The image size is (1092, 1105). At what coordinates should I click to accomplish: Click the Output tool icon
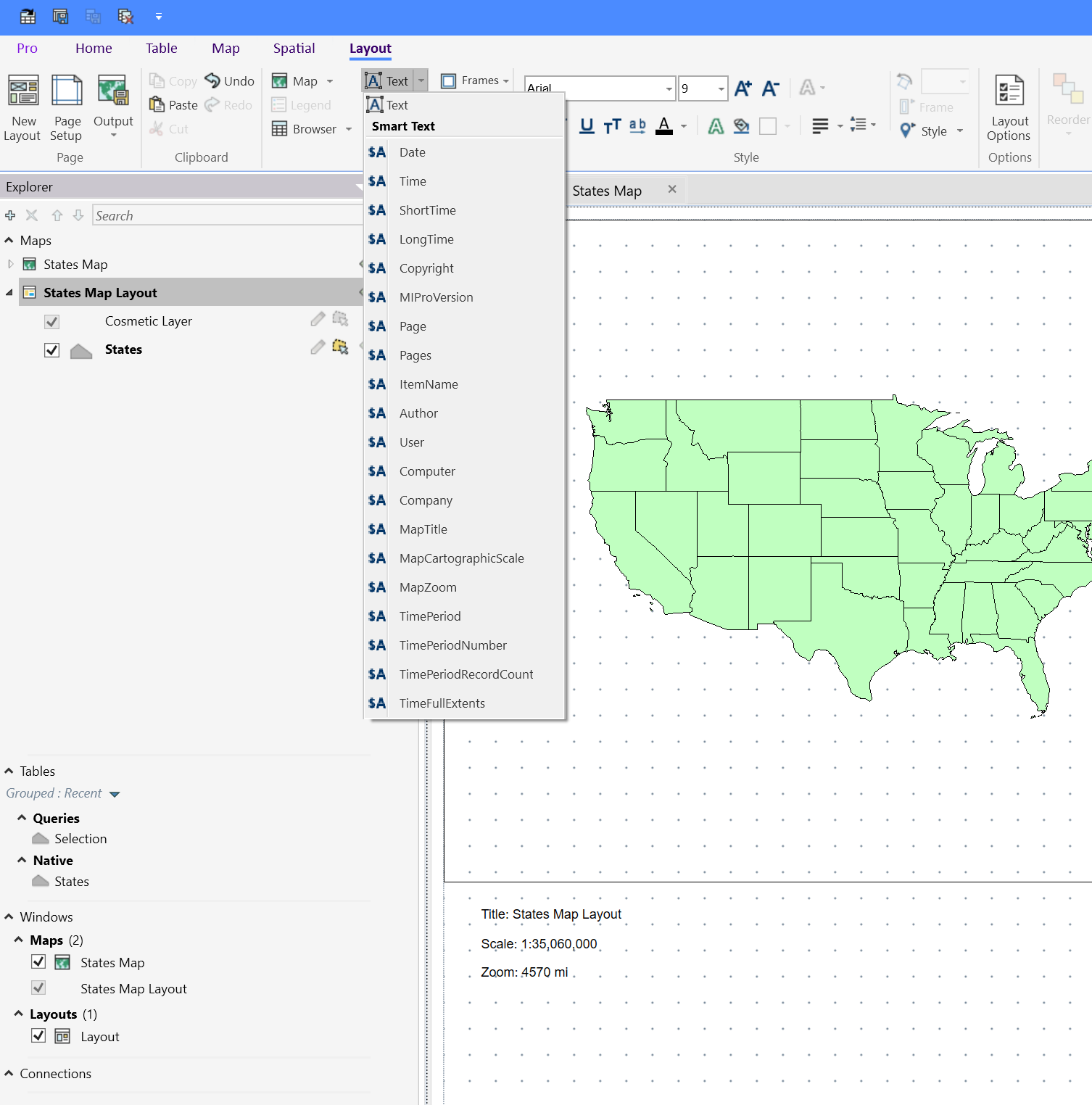pos(113,91)
